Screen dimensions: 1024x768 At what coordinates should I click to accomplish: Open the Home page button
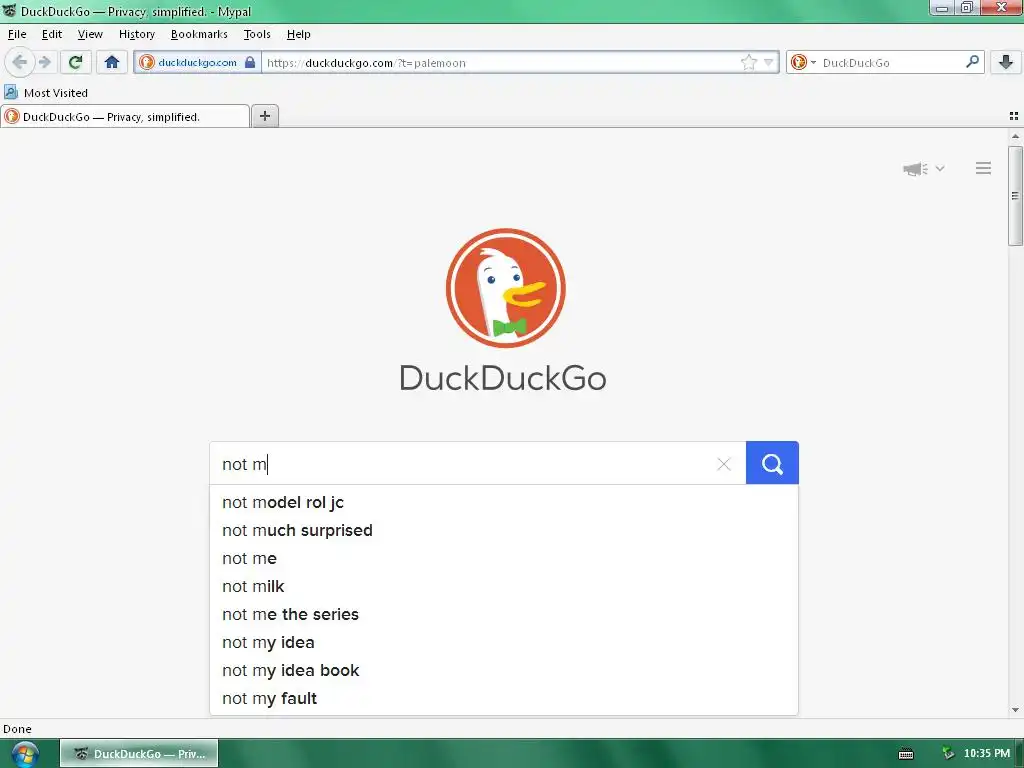112,62
